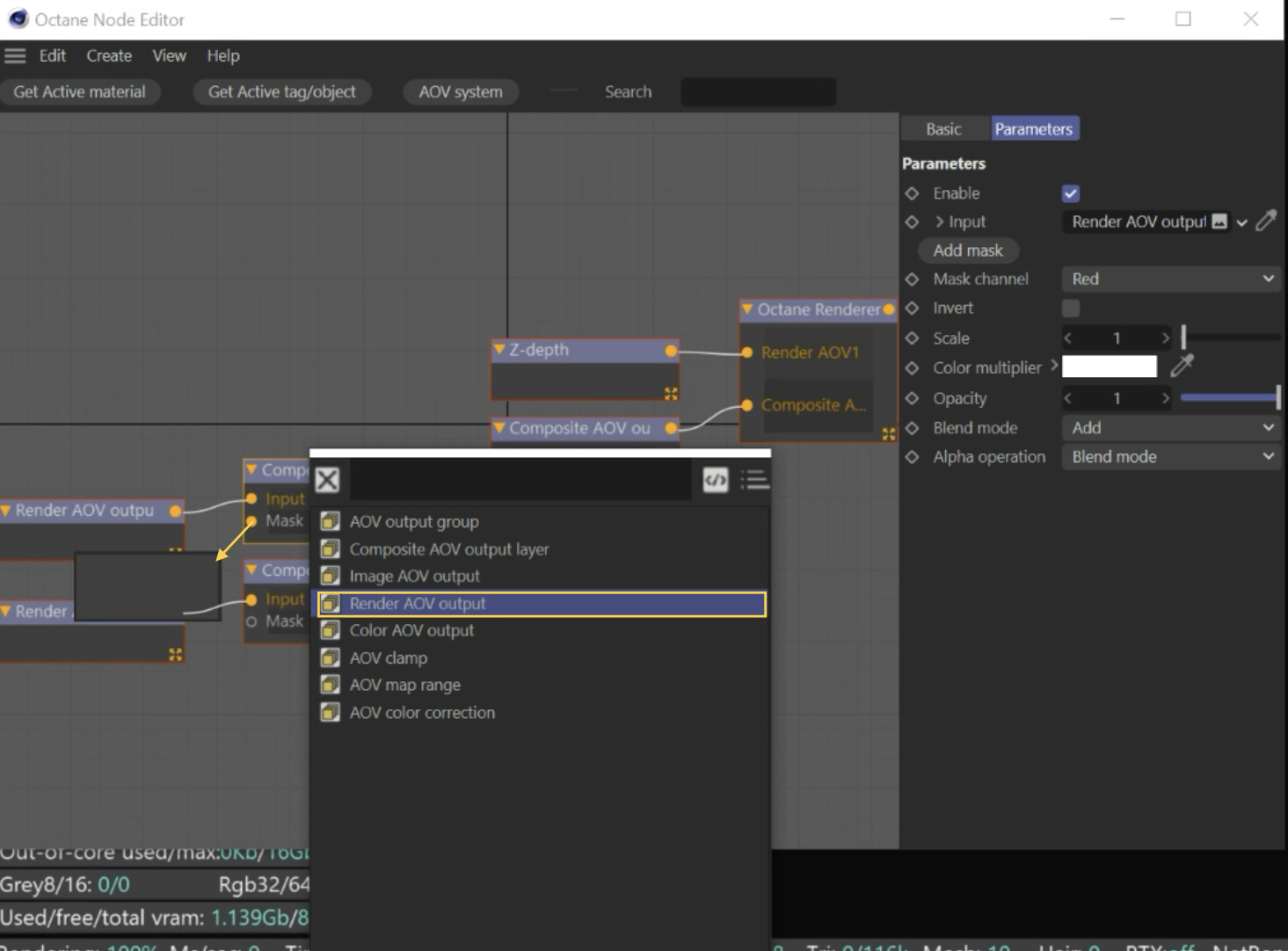Click the keyframe diamond beside Mask channel
This screenshot has width=1288, height=951.
[912, 279]
